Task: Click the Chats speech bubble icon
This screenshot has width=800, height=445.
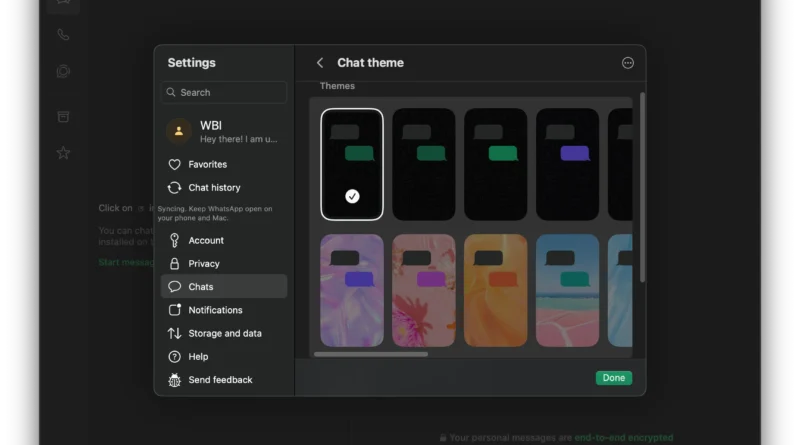Action: [174, 286]
